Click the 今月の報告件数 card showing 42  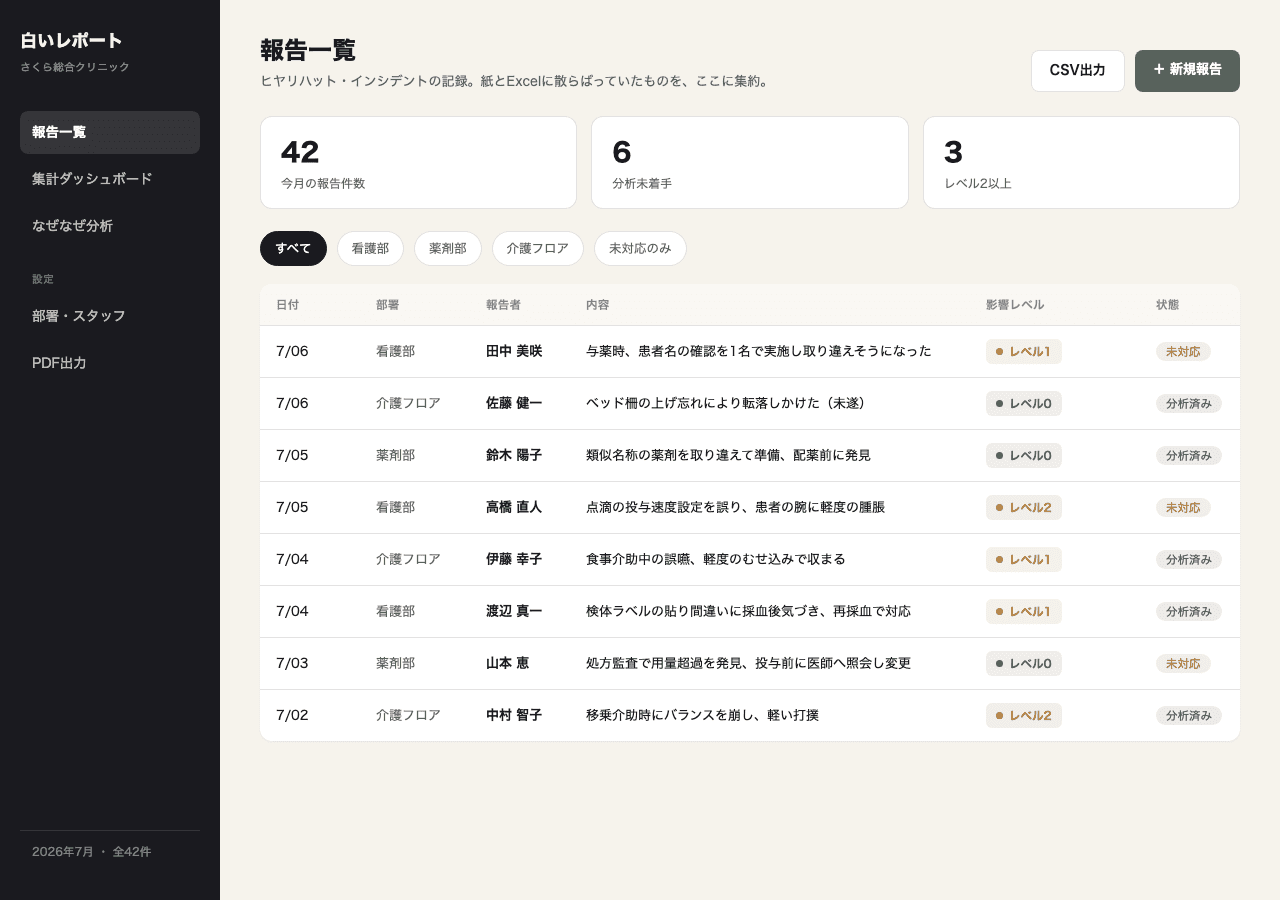418,163
